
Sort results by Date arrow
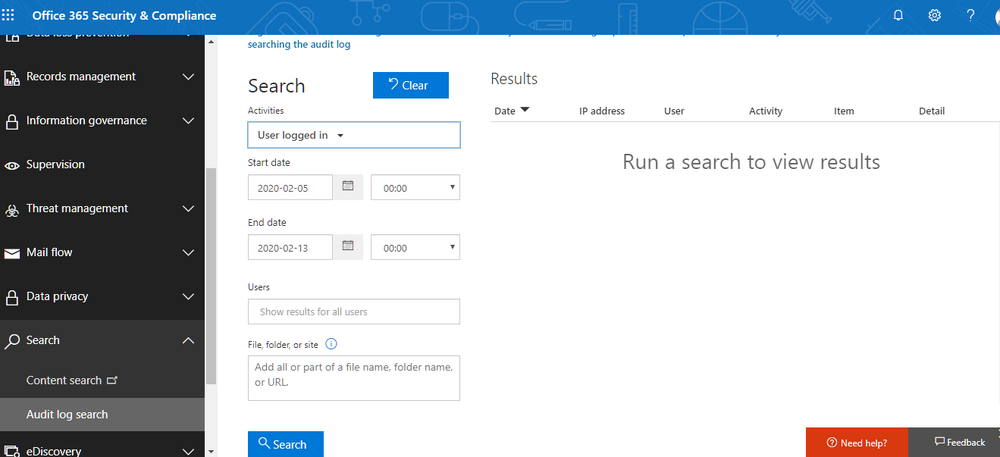[x=525, y=110]
